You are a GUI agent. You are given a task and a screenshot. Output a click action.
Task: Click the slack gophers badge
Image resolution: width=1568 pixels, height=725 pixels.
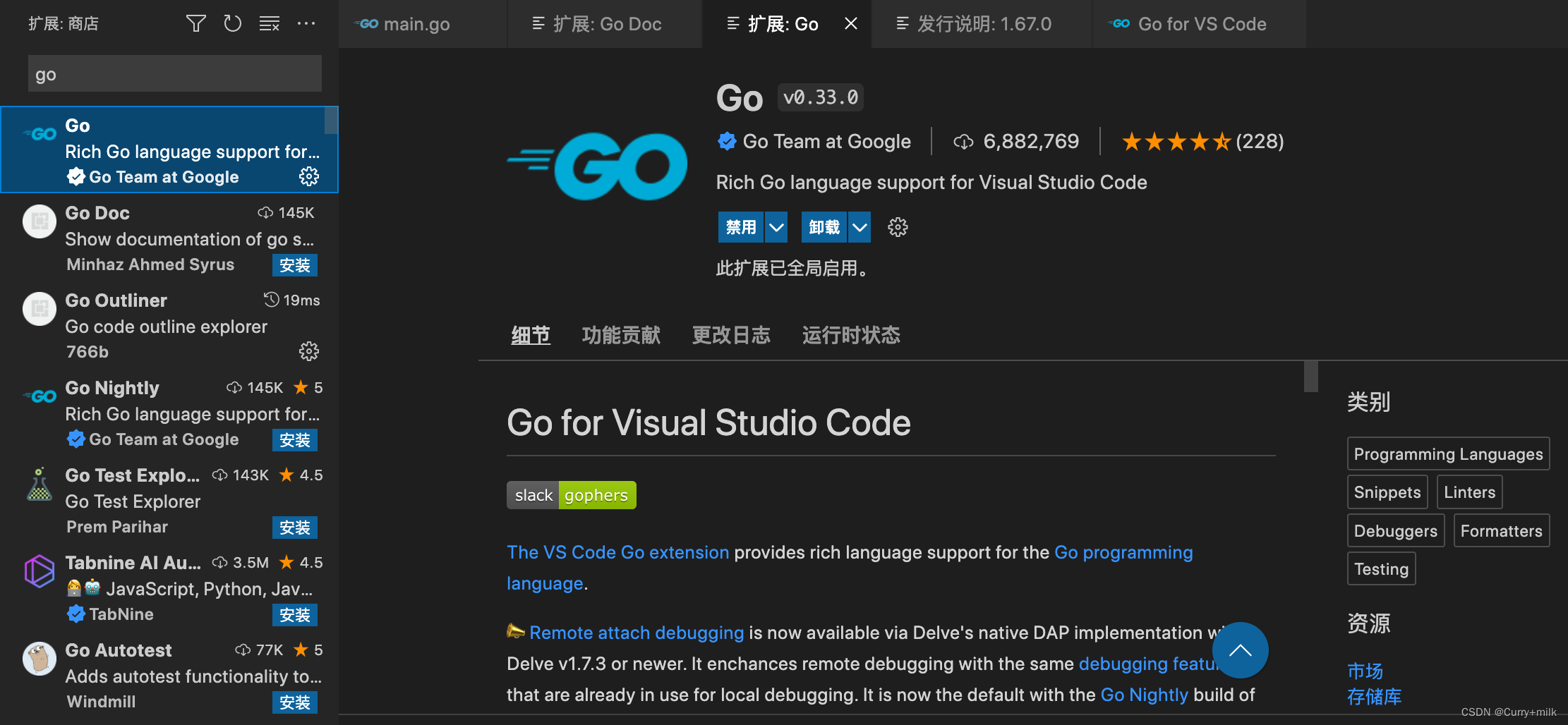[x=572, y=495]
